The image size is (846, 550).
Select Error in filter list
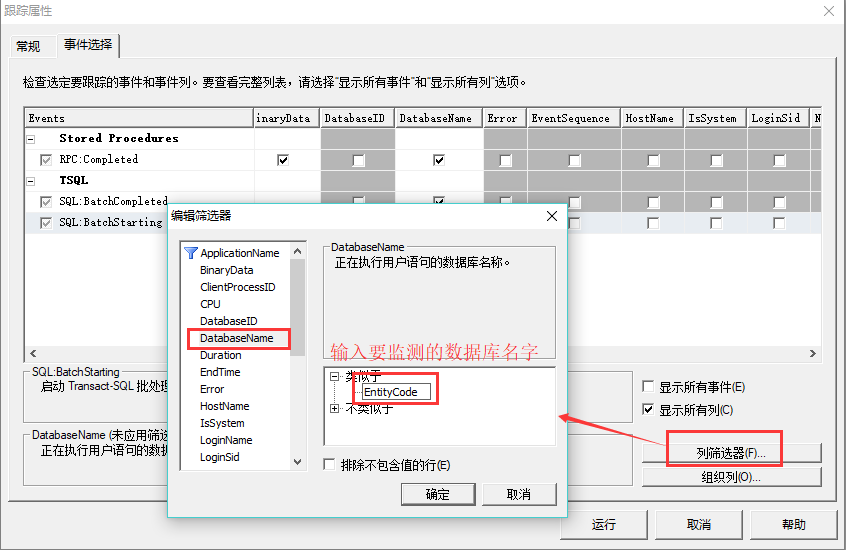(x=212, y=389)
